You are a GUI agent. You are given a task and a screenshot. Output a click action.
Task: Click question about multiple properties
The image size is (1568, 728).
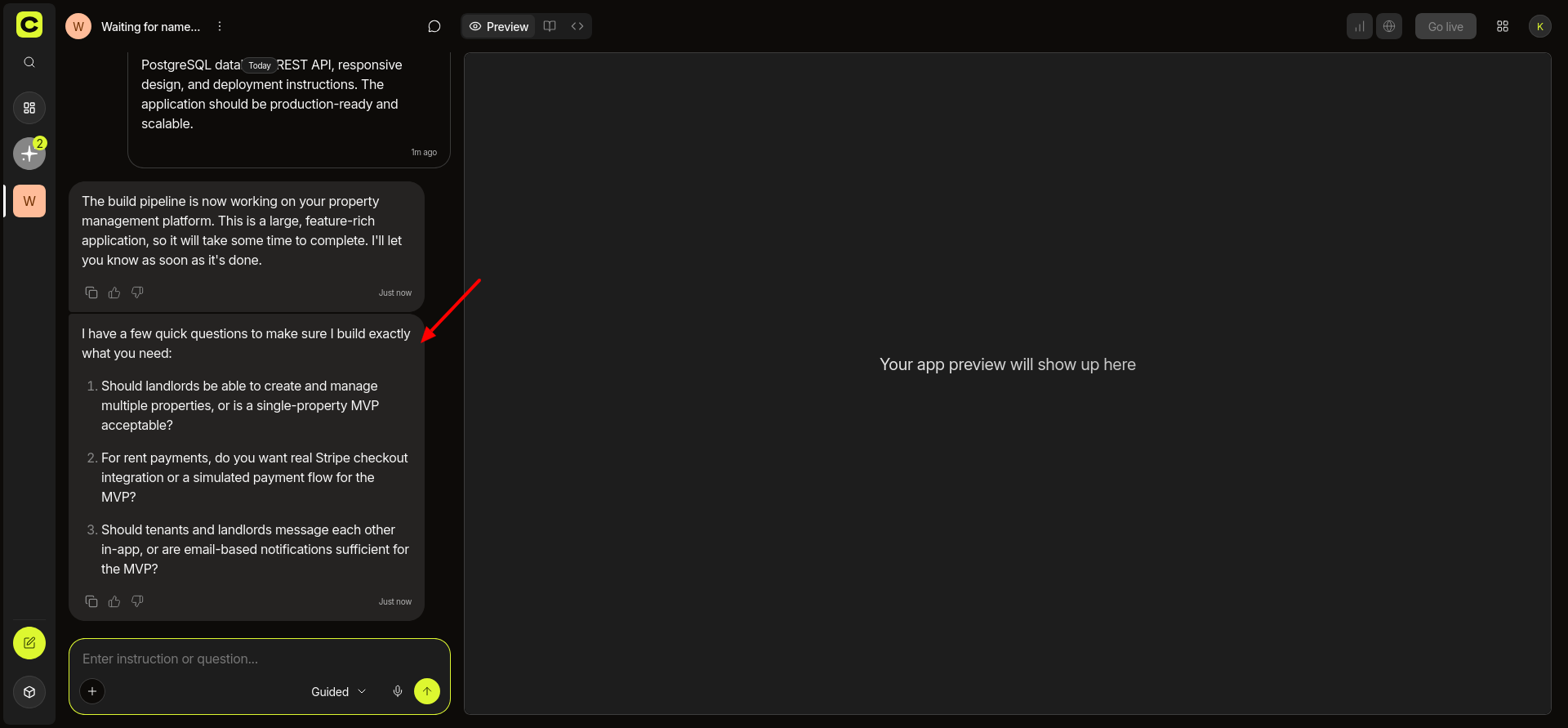(240, 405)
